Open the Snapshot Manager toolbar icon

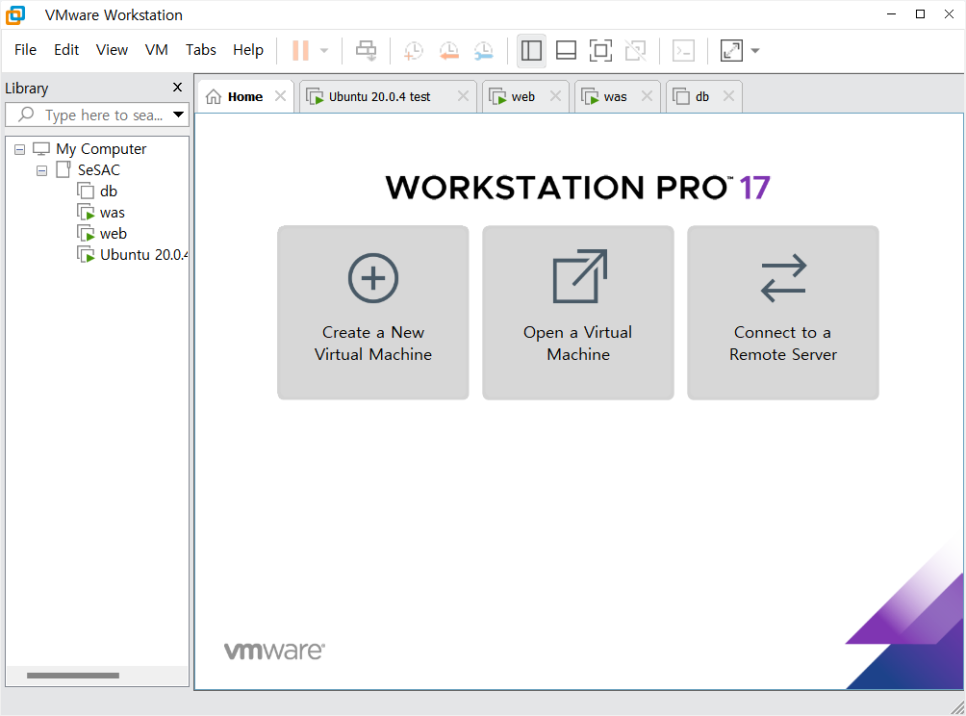click(x=484, y=51)
